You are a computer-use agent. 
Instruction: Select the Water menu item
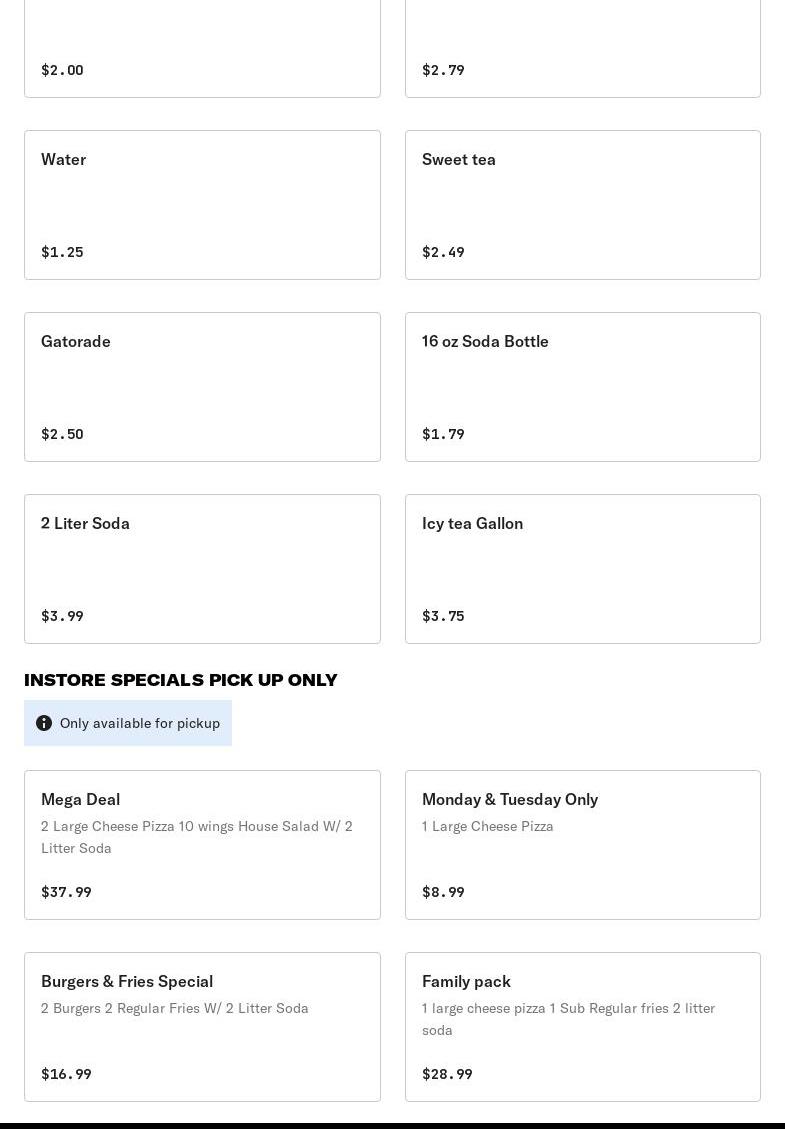pos(202,204)
